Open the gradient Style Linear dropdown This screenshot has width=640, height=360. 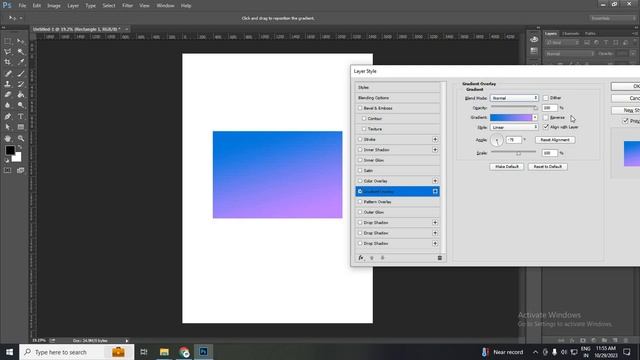click(514, 127)
